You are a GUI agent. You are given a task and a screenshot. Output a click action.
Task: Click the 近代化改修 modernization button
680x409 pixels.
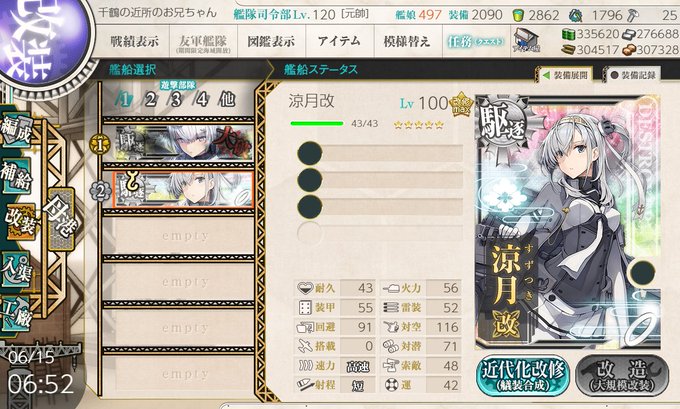pos(523,376)
